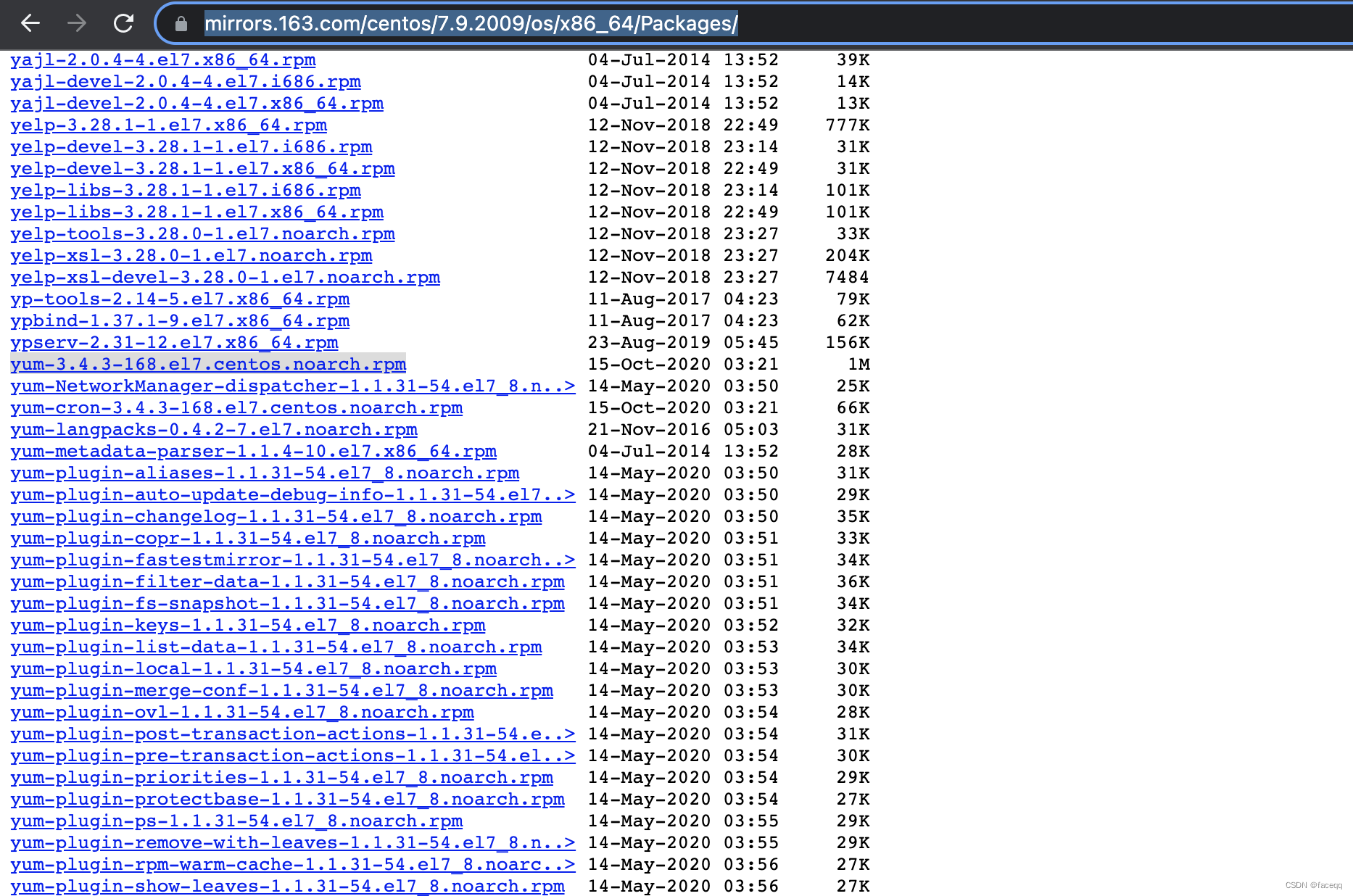Download yum-plugin-fastestmirror package
The width and height of the screenshot is (1353, 896).
pos(293,560)
